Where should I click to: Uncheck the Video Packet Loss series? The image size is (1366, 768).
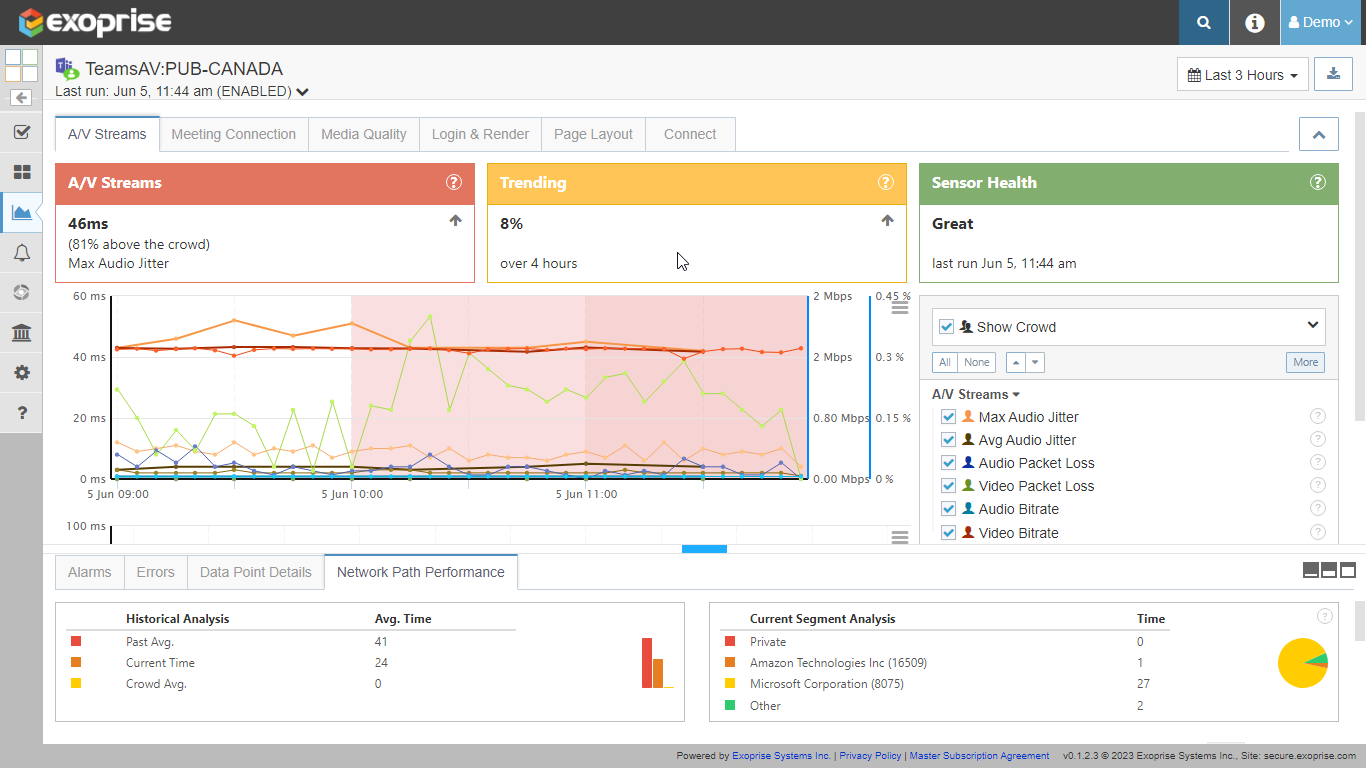coord(949,486)
